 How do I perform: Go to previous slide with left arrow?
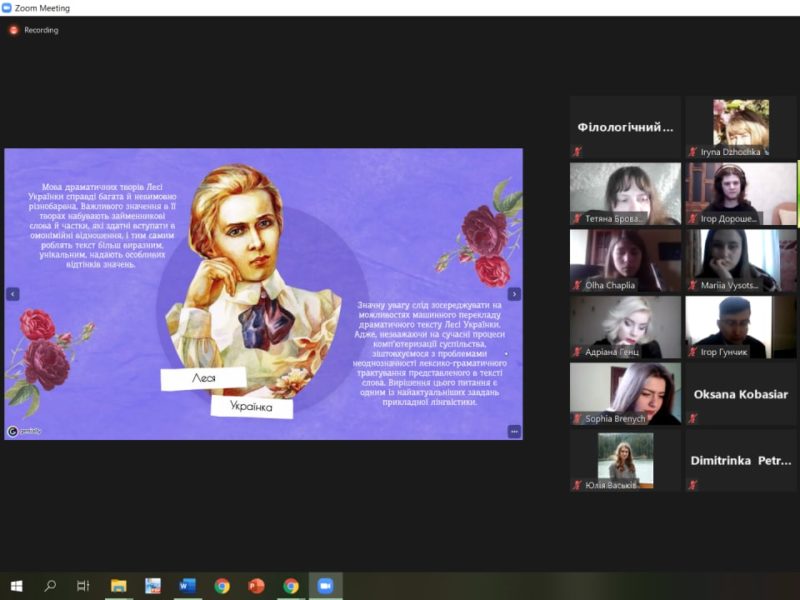point(13,294)
